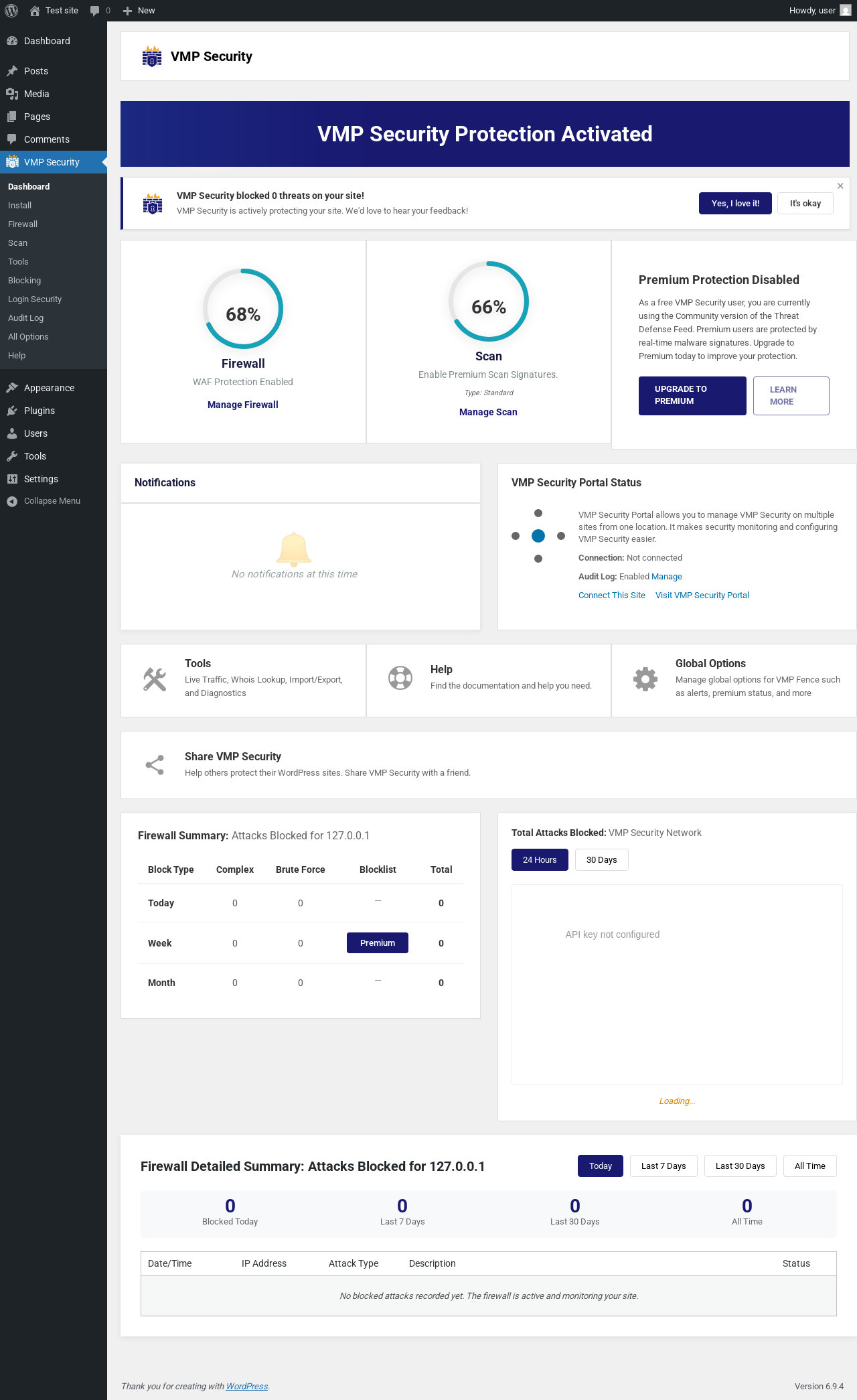The image size is (857, 1400).
Task: Open the Help submenu item in sidebar
Action: [x=17, y=356]
